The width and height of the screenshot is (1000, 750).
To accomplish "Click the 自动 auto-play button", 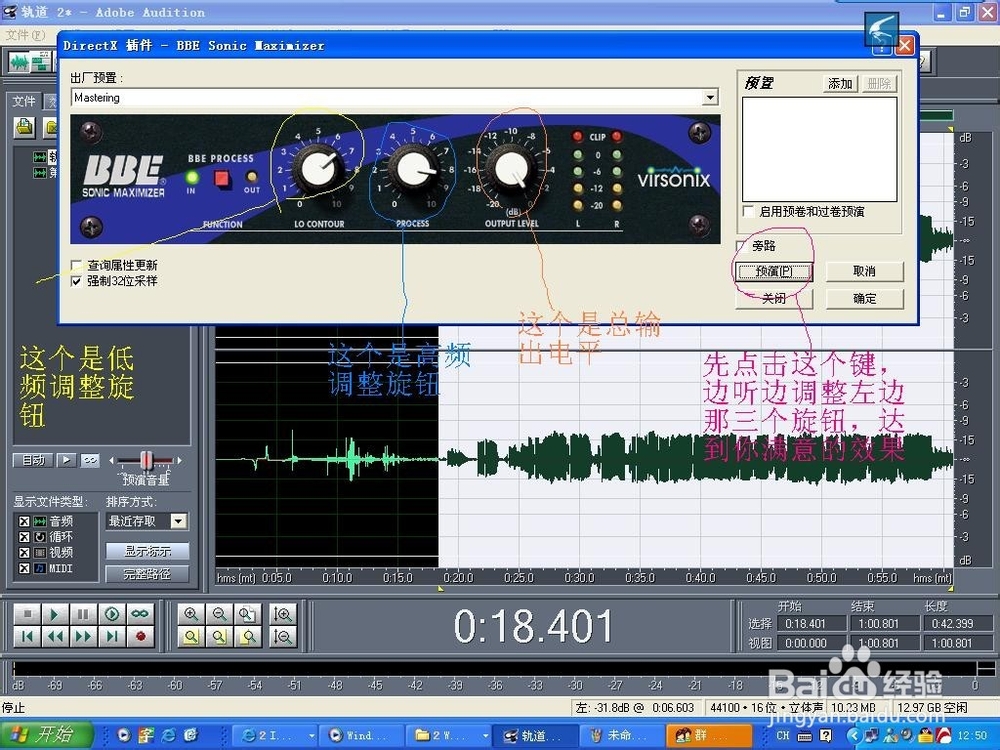I will point(33,460).
